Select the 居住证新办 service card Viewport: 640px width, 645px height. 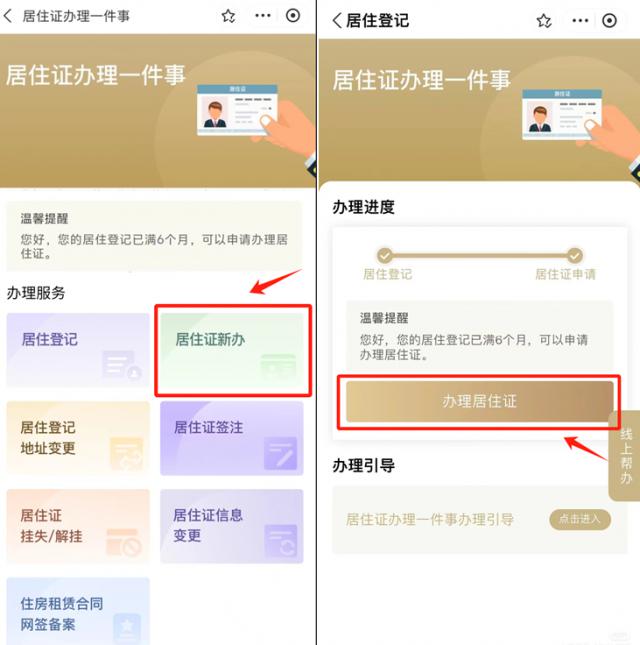tap(232, 350)
